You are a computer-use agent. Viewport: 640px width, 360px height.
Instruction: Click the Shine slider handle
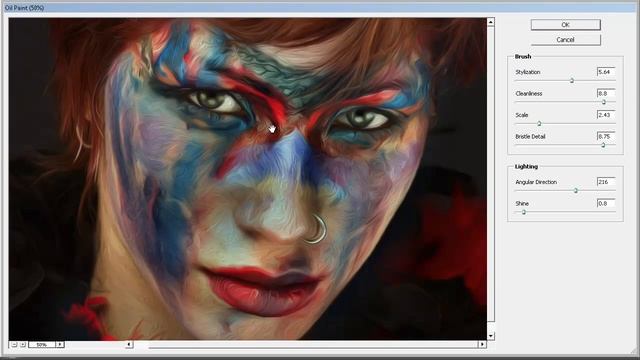tap(524, 212)
